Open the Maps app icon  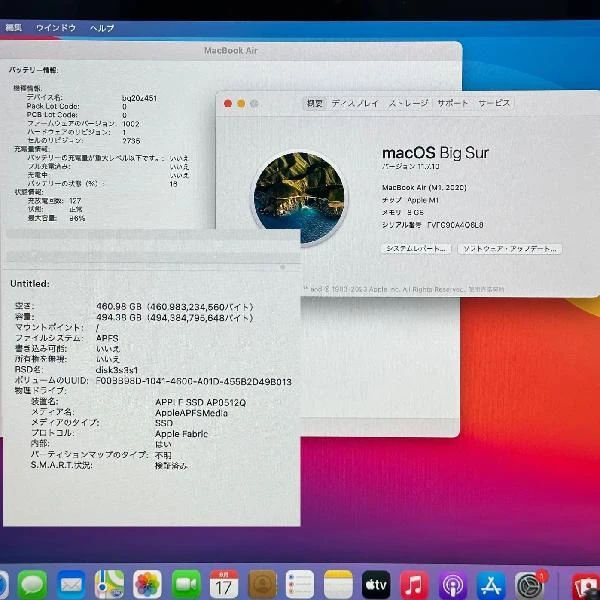click(x=109, y=584)
